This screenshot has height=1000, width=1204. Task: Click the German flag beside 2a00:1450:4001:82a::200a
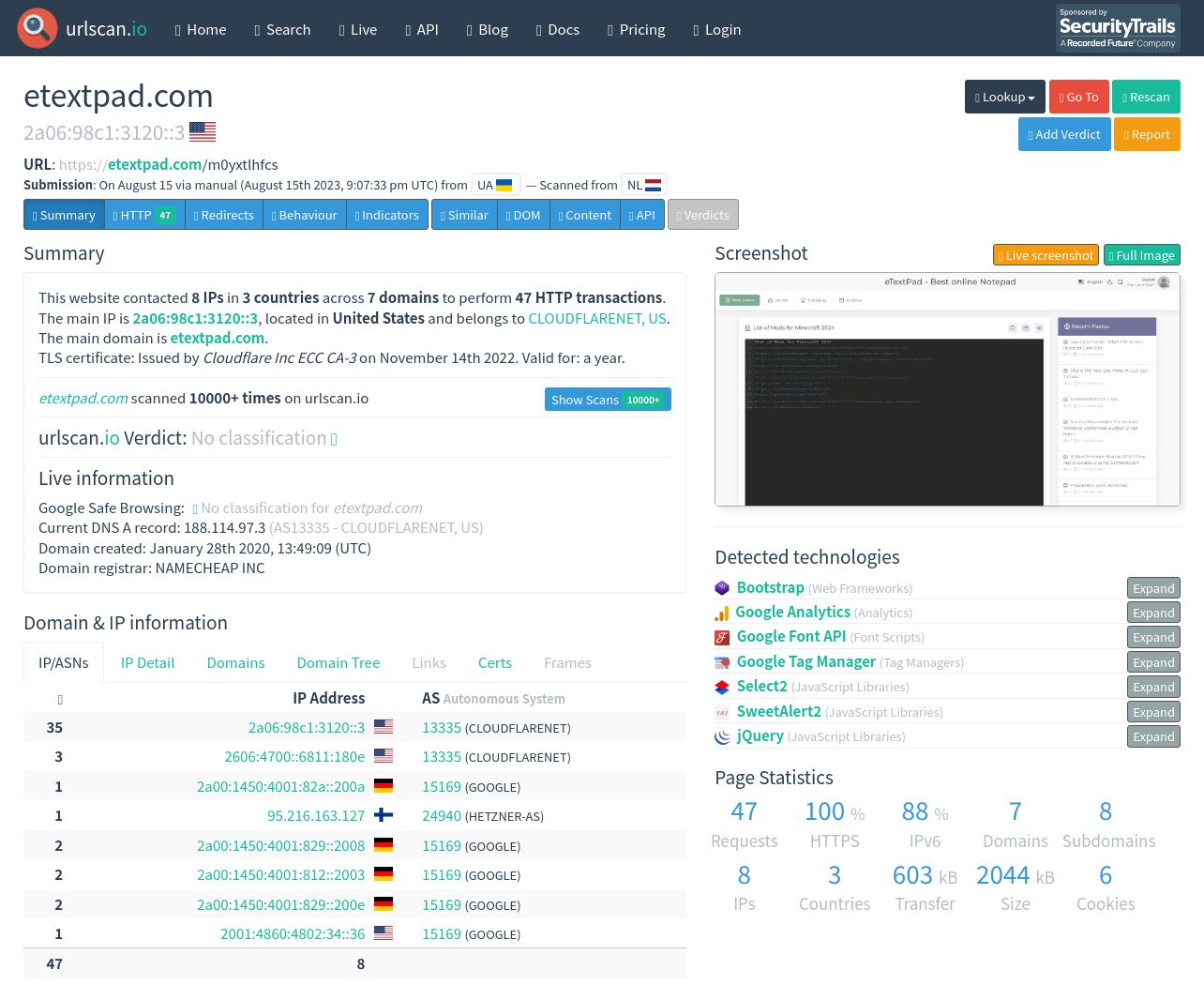pos(384,786)
